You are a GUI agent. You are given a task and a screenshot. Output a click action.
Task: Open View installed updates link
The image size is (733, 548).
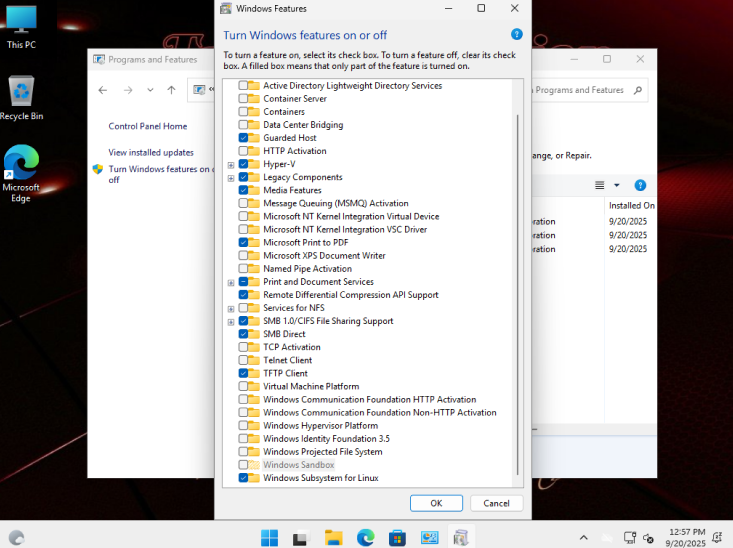pos(151,152)
